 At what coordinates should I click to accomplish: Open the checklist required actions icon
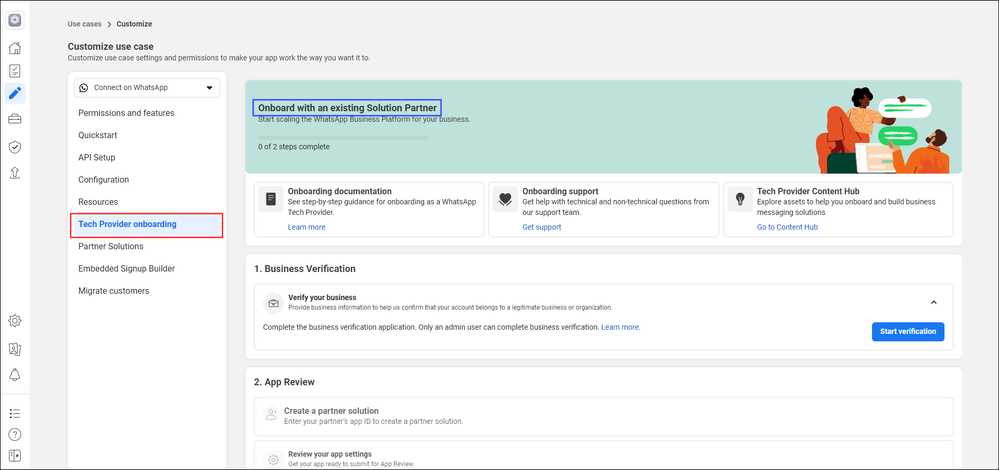(x=15, y=71)
